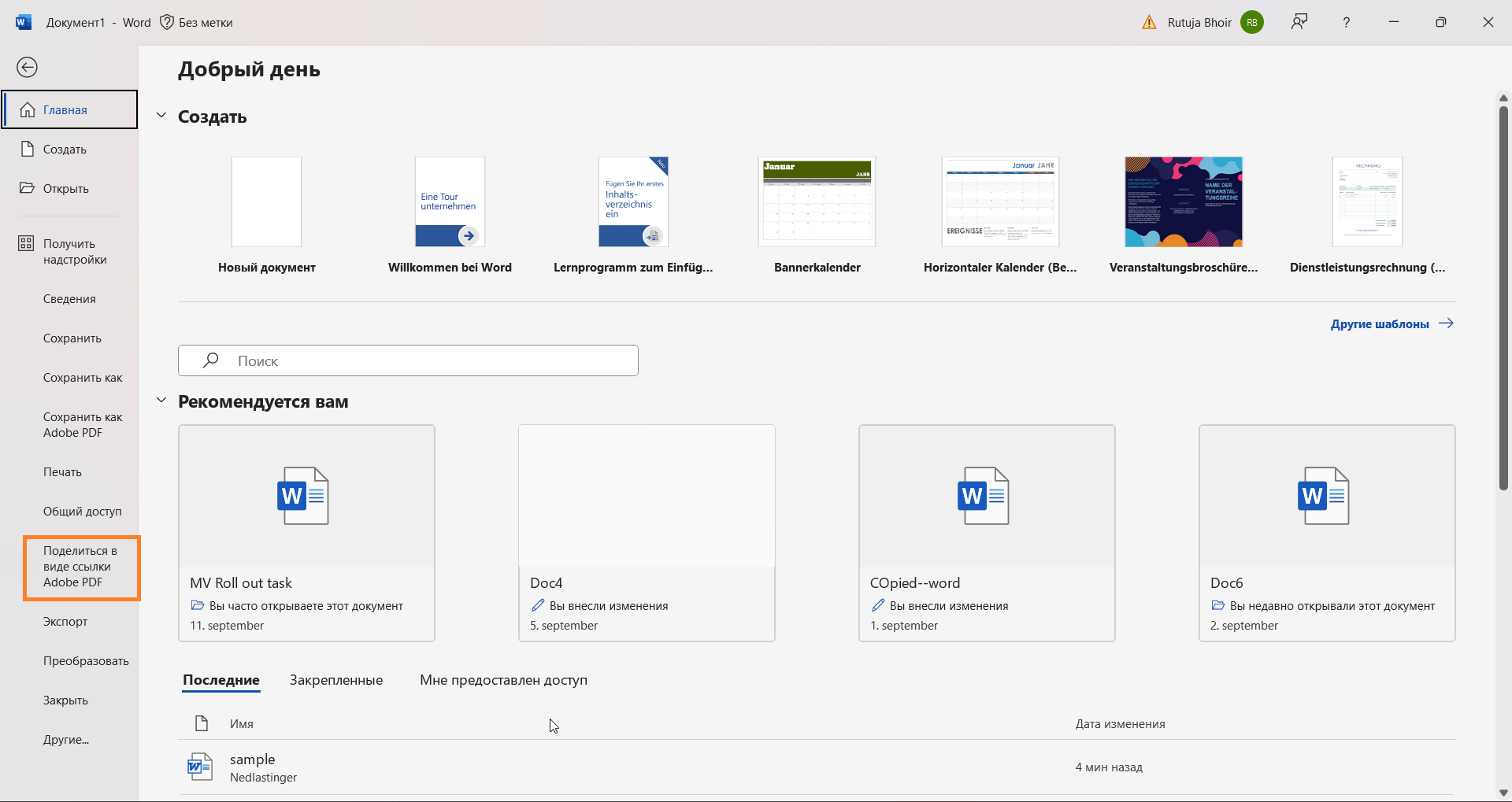Create Новый документ blank template
Viewport: 1512px width, 802px height.
click(x=266, y=214)
